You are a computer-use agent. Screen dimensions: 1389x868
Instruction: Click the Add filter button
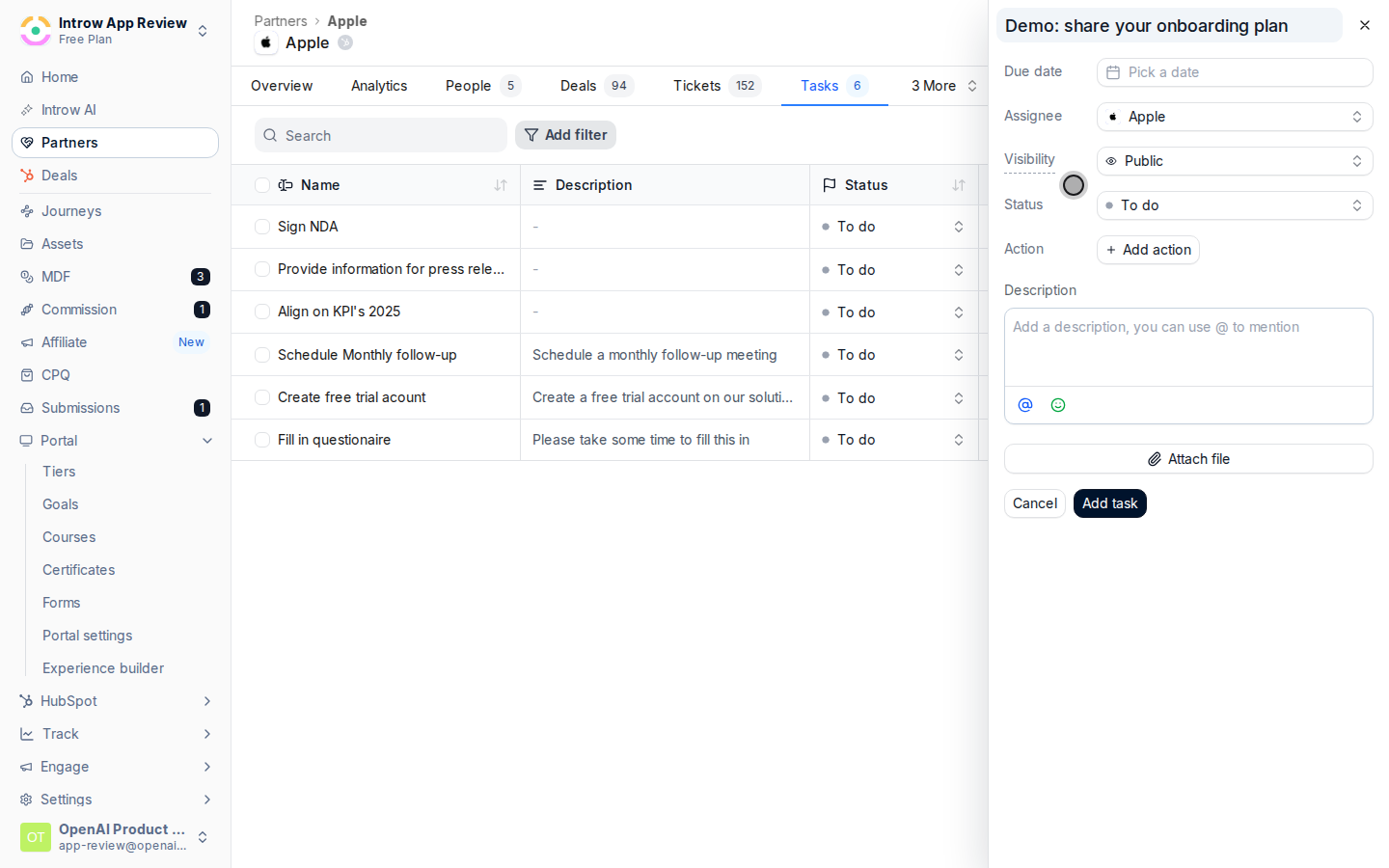coord(565,135)
